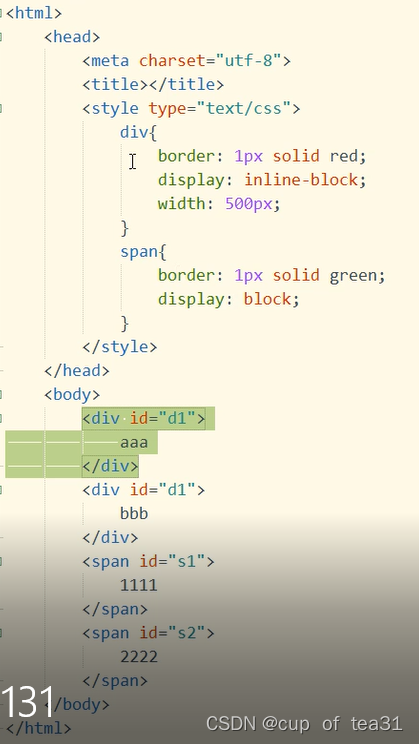Click the highlighted aaa text
This screenshot has width=419, height=744.
[134, 443]
